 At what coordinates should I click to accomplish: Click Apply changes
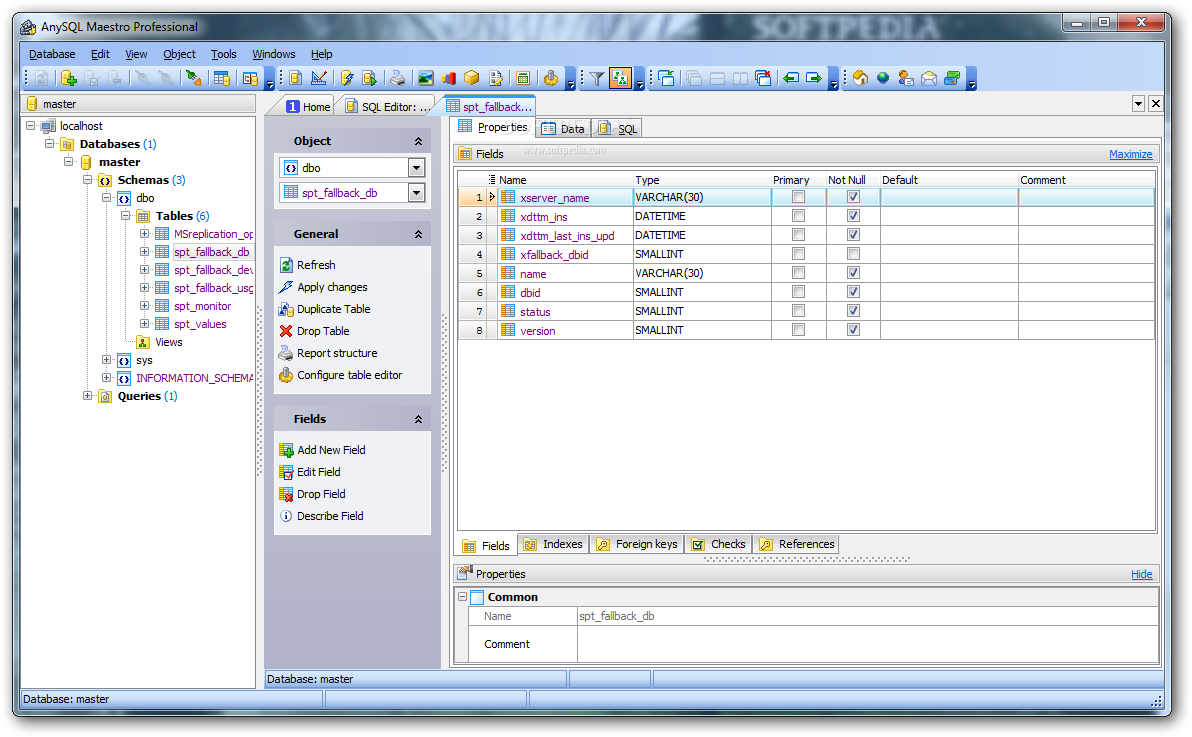[323, 287]
